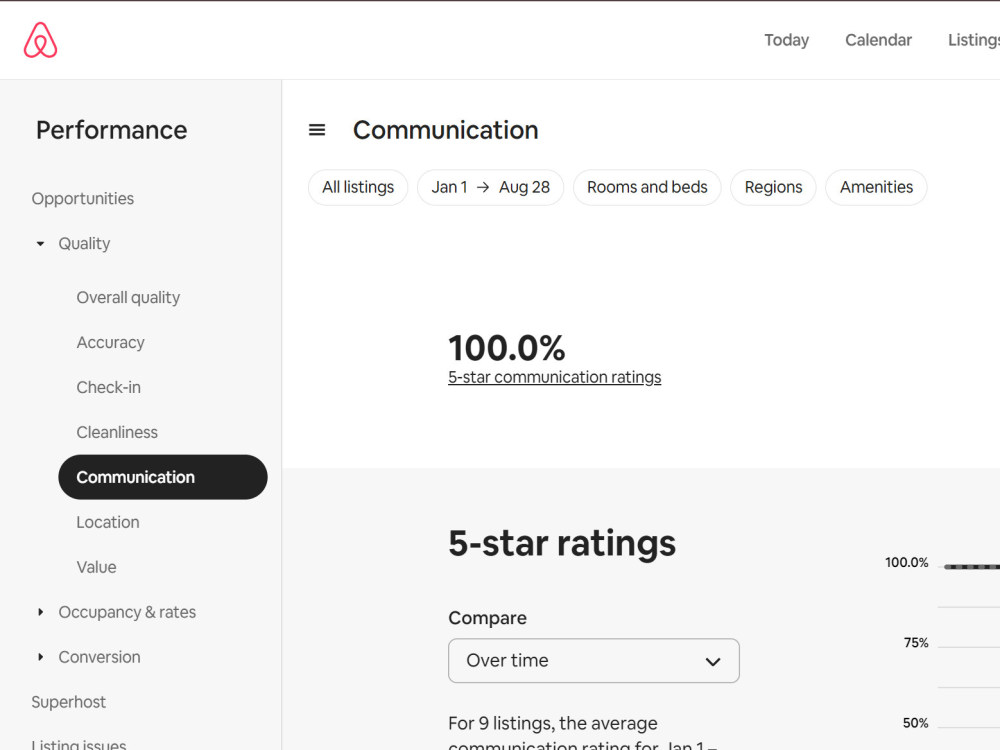Select Check-in in the sidebar
Screen dimensions: 1000x750
[108, 387]
